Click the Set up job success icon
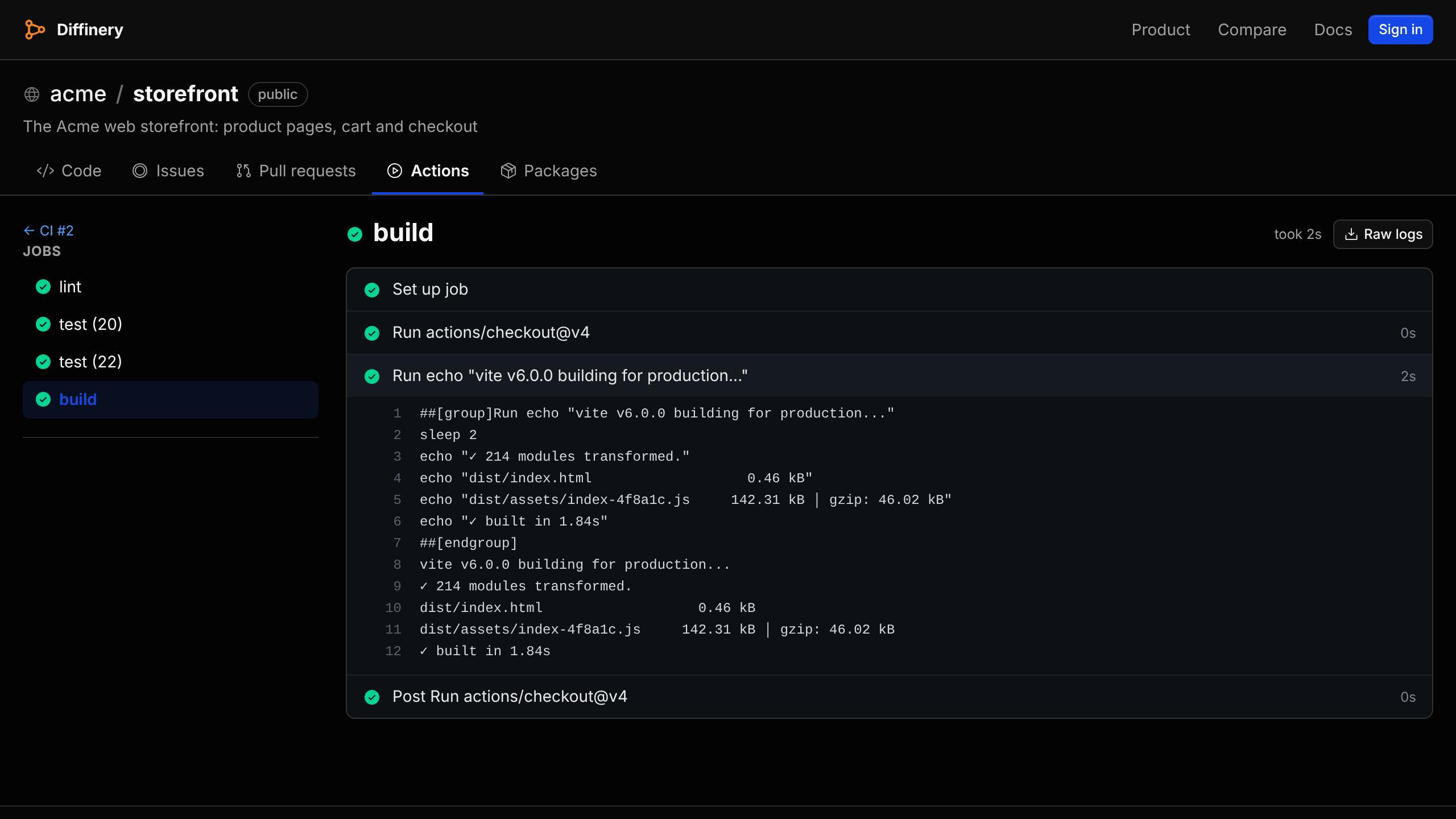The image size is (1456, 819). tap(372, 290)
